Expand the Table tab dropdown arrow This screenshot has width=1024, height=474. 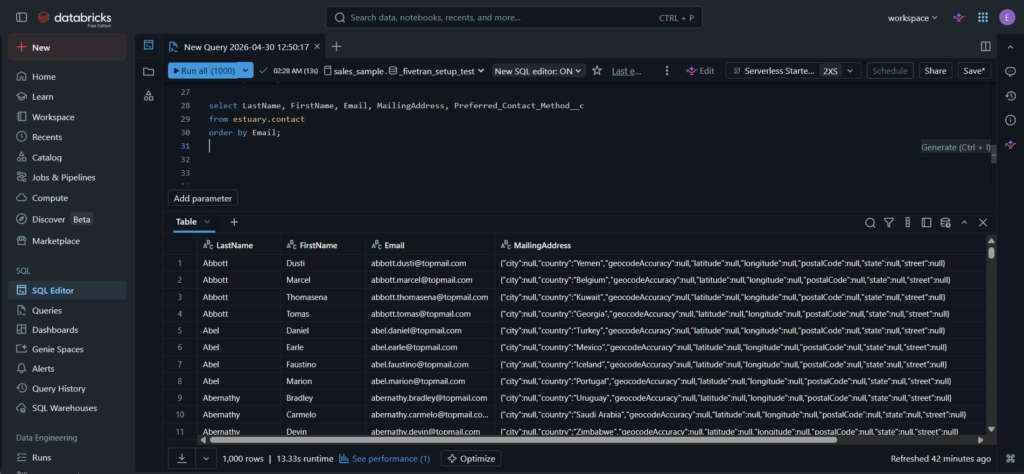pyautogui.click(x=208, y=222)
